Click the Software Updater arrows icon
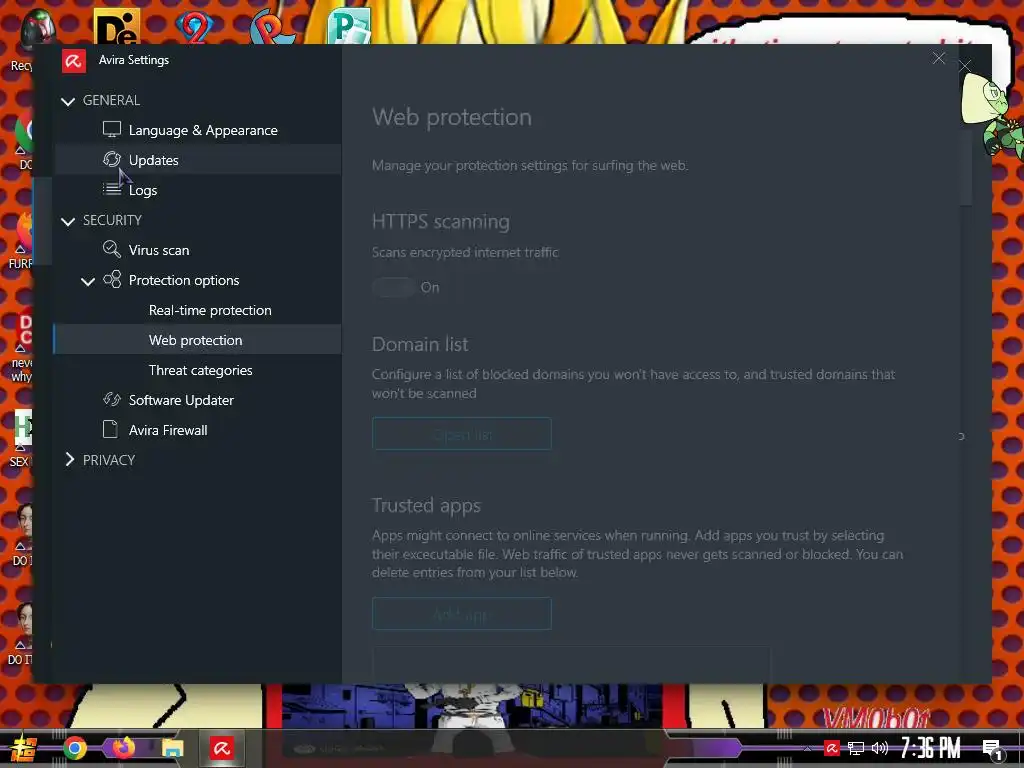 (x=112, y=399)
